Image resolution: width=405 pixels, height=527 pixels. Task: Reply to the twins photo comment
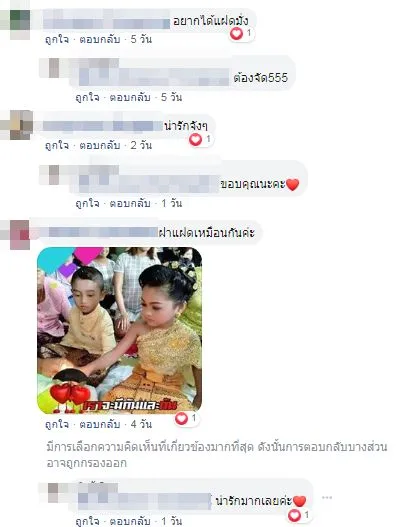click(x=100, y=424)
